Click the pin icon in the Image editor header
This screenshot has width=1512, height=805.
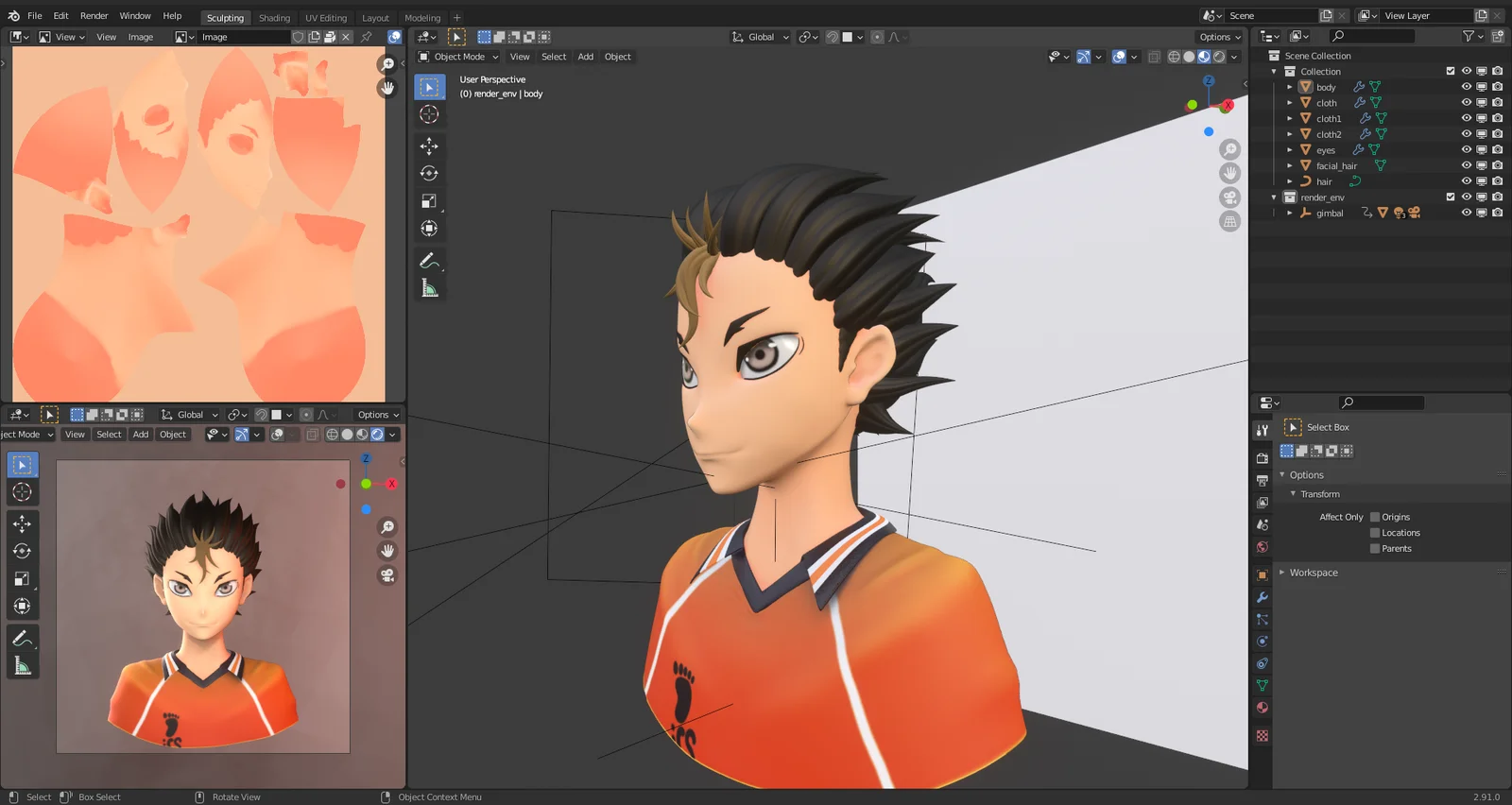pos(367,37)
